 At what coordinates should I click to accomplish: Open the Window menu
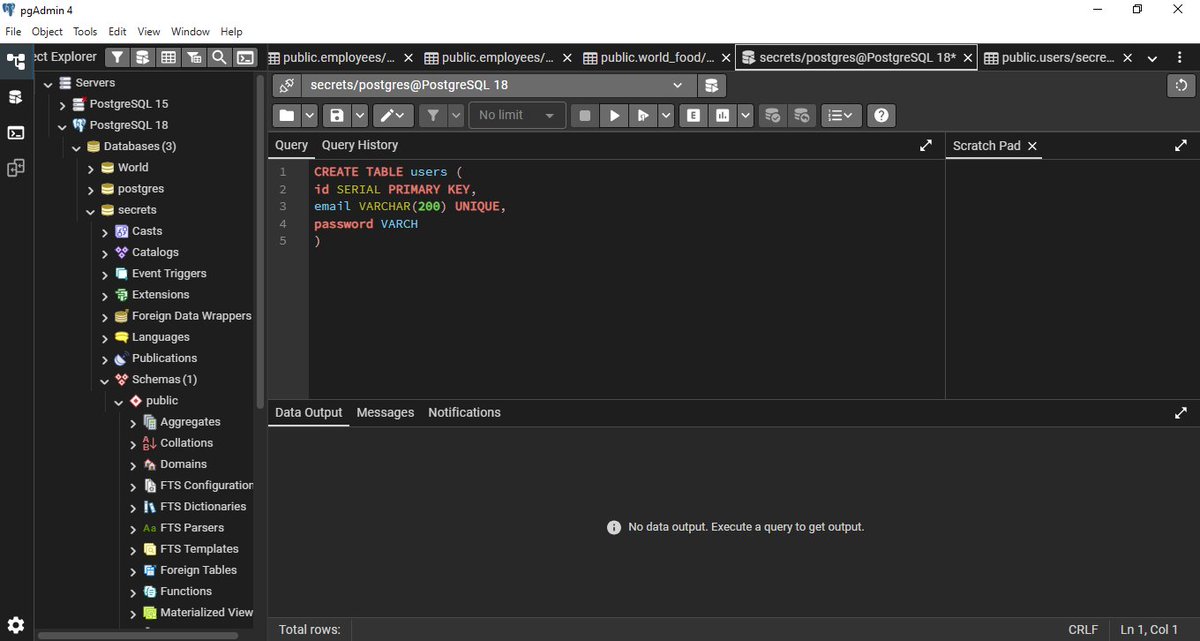pos(190,32)
